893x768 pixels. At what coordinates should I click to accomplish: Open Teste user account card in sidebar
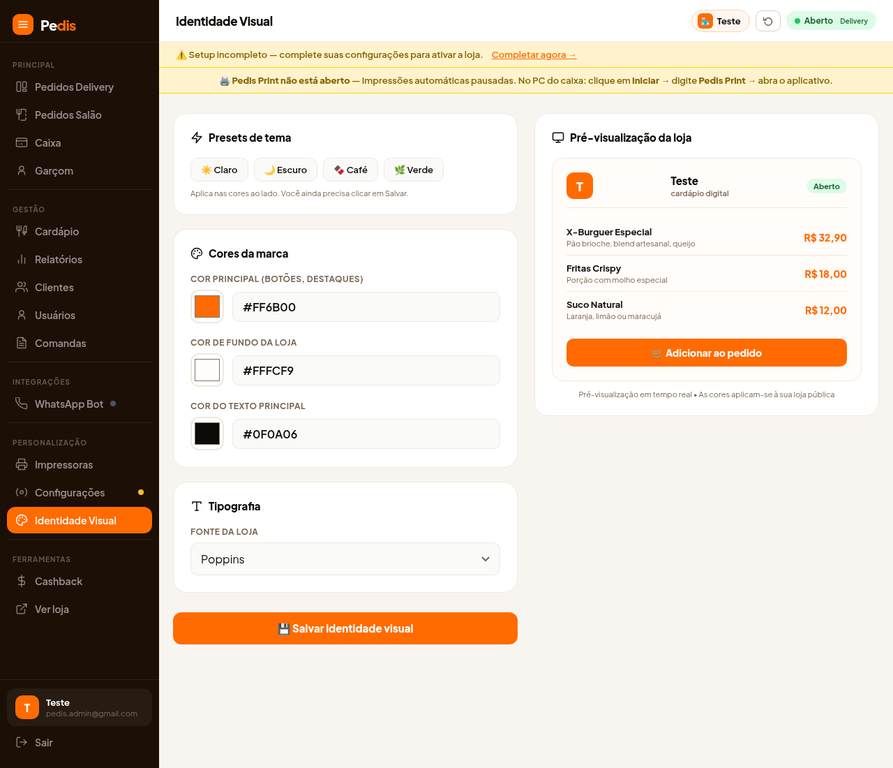click(x=79, y=707)
